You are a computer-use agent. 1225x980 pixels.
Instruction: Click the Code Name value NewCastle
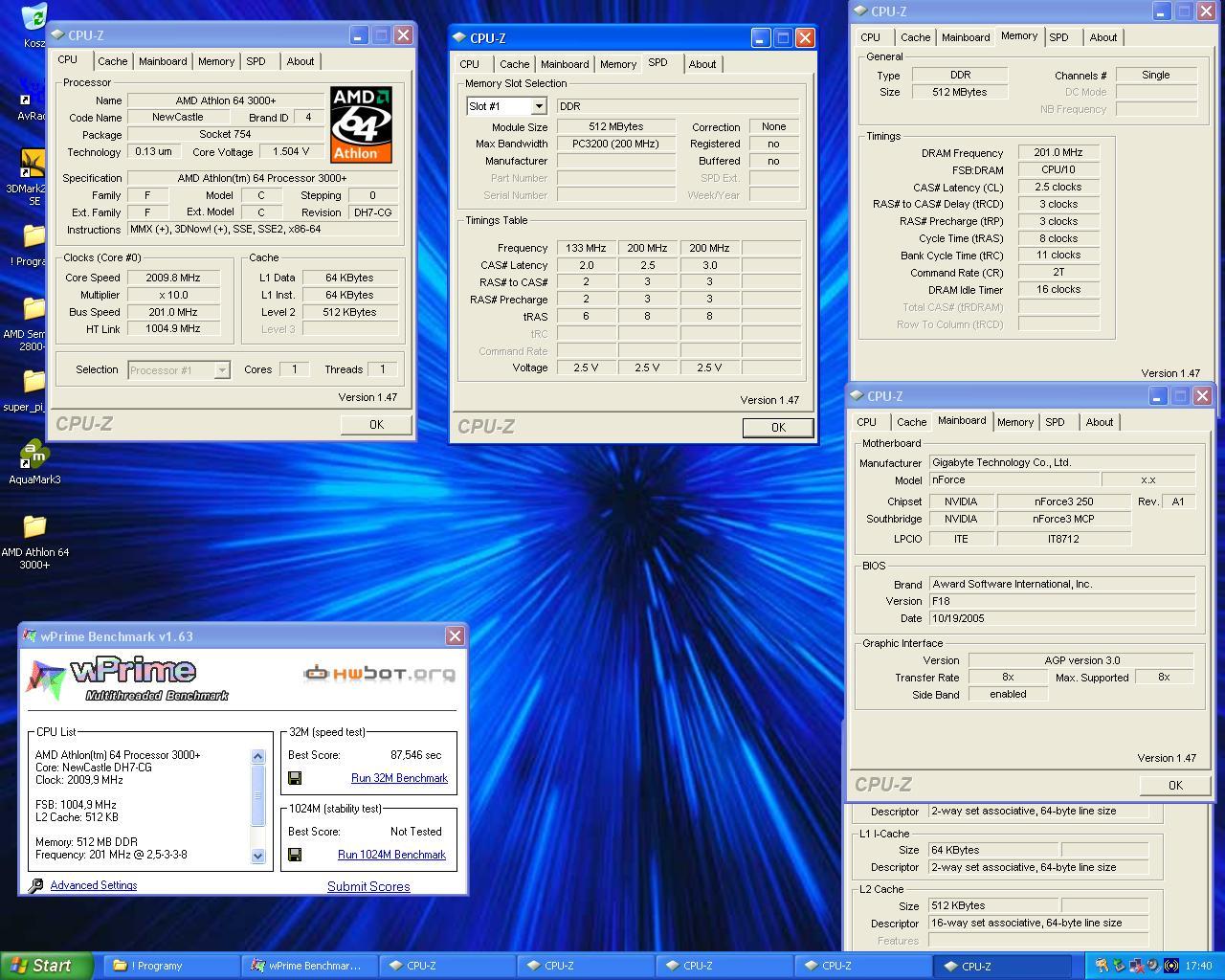click(177, 117)
